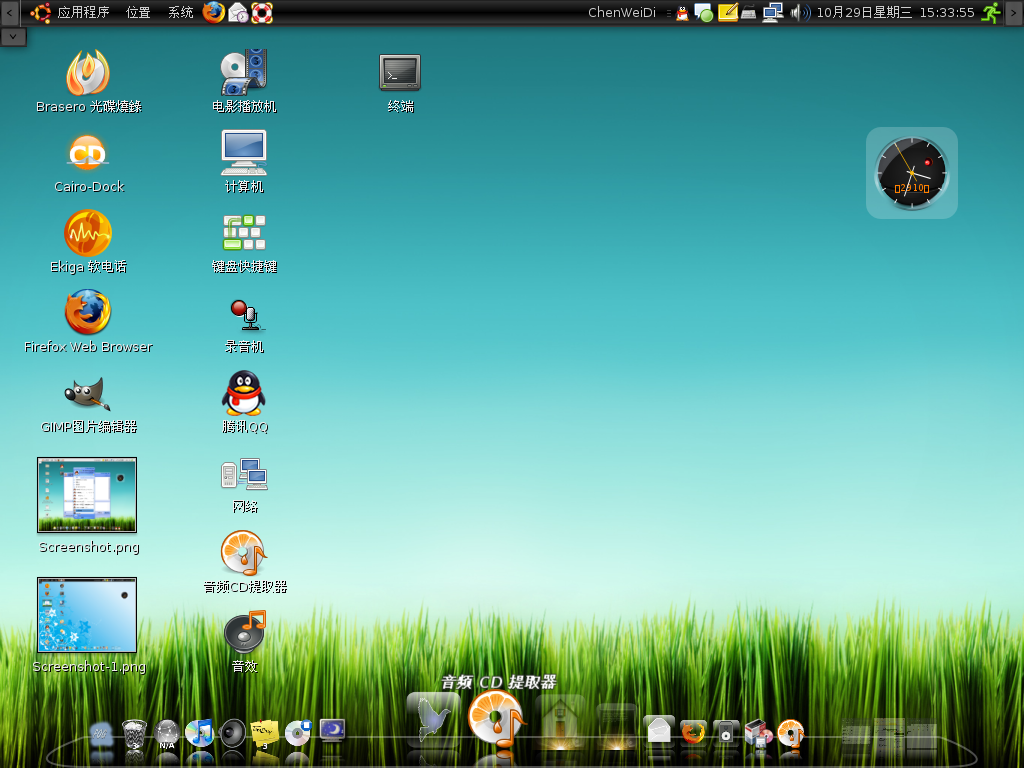
Task: Click the envelope mail dock icon
Action: (659, 729)
